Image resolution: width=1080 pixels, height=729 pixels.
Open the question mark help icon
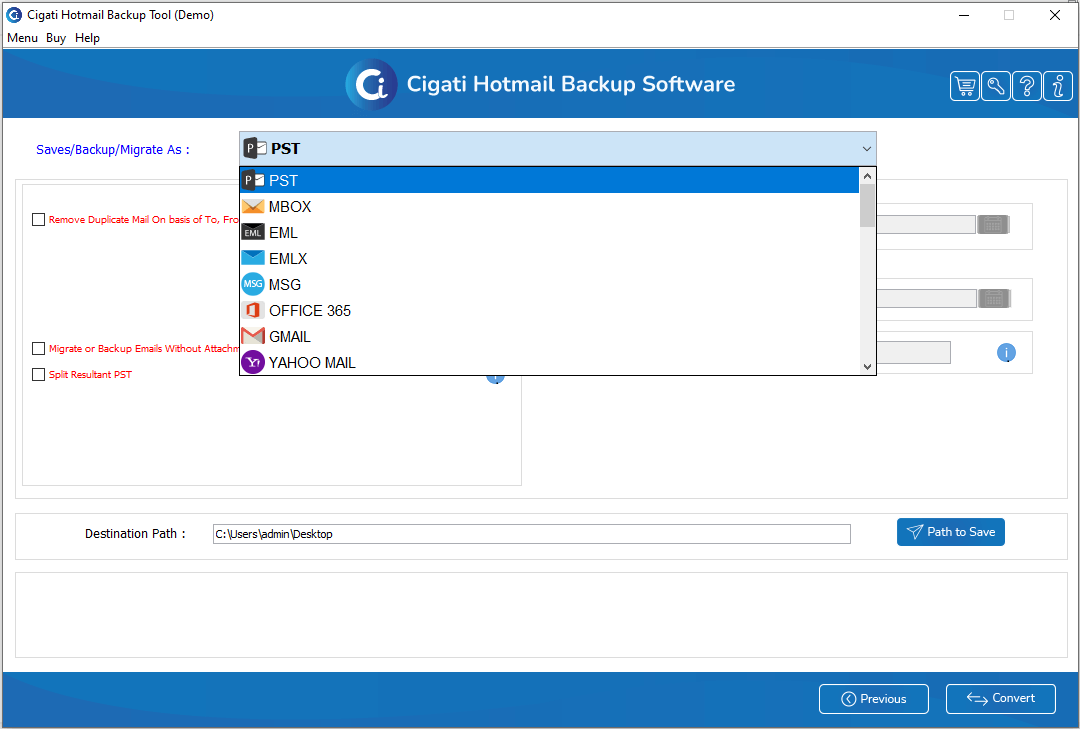(1026, 86)
